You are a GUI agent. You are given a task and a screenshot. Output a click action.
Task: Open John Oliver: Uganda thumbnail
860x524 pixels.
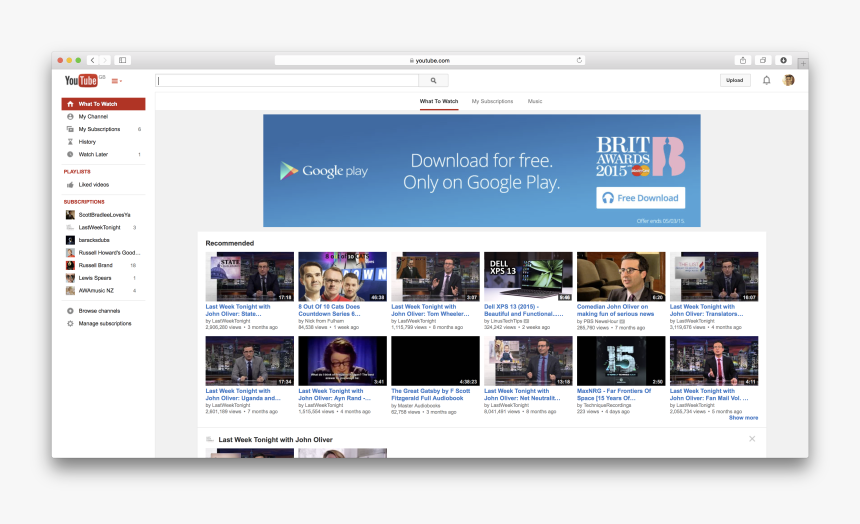pyautogui.click(x=250, y=361)
